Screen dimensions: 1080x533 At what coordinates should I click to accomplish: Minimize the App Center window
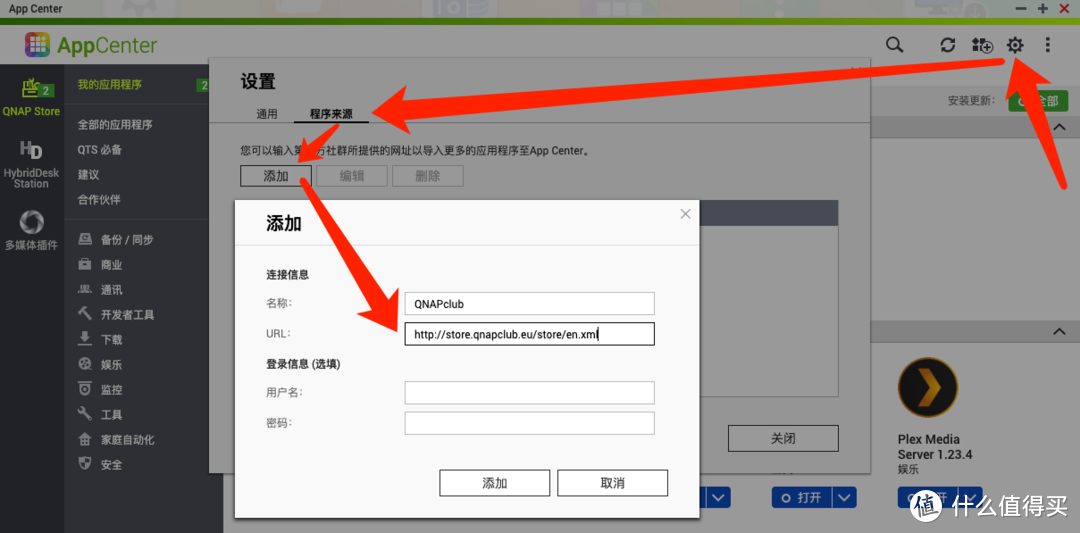pos(1021,9)
